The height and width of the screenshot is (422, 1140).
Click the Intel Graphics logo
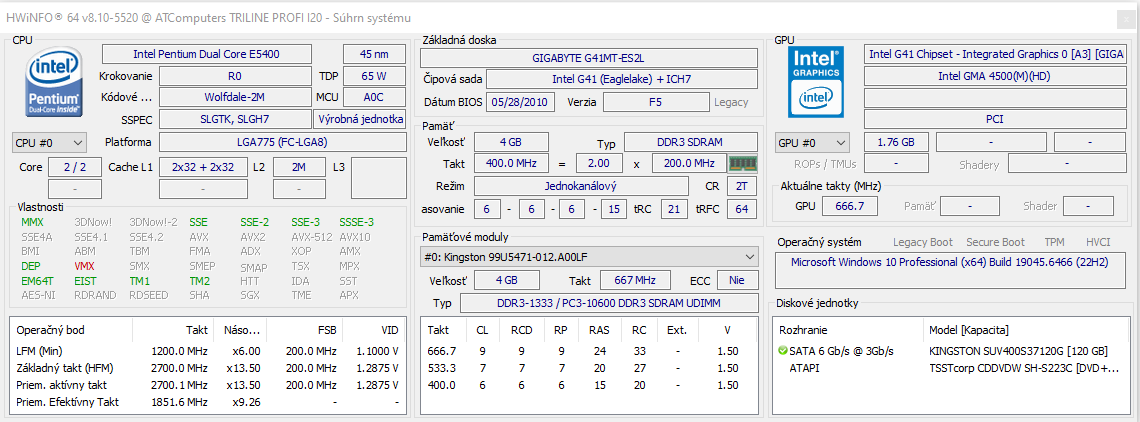click(816, 82)
